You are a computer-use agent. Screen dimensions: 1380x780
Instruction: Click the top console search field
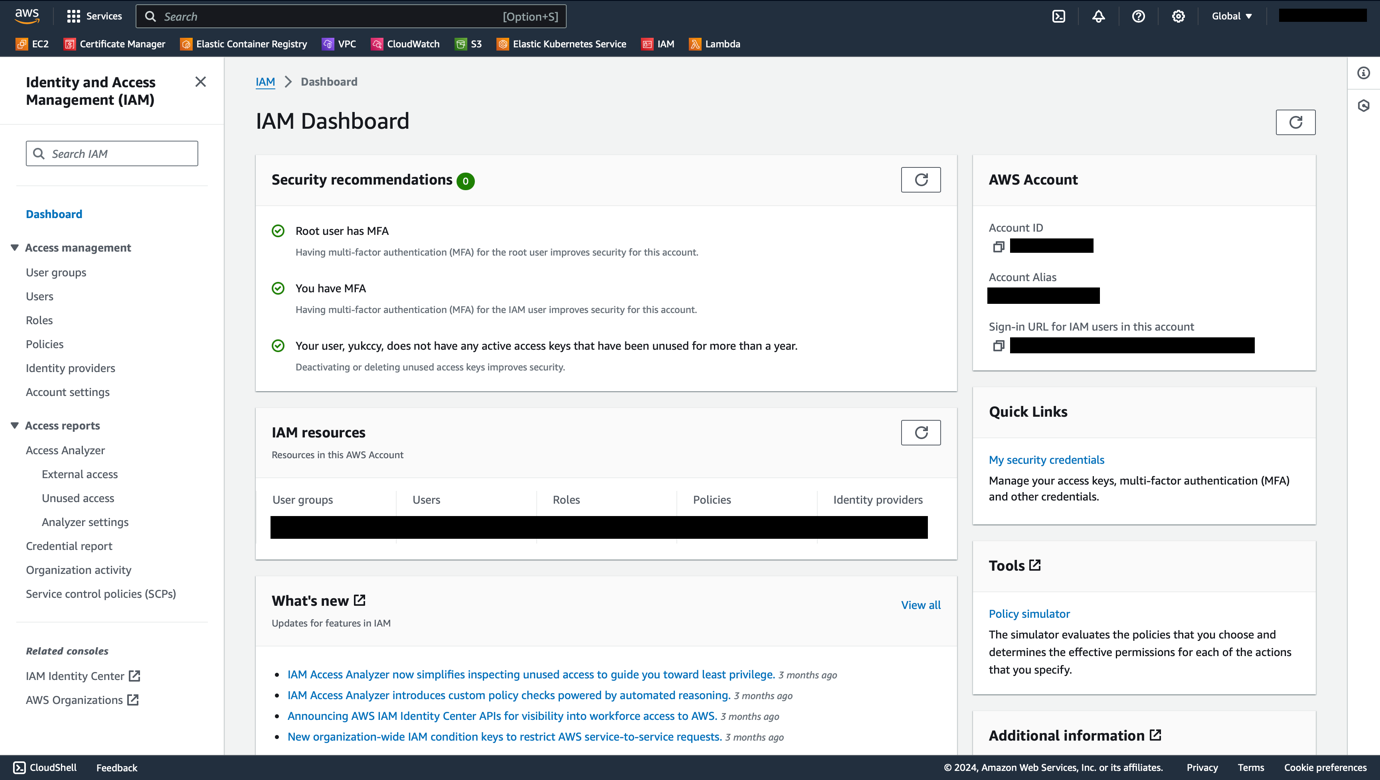tap(351, 16)
